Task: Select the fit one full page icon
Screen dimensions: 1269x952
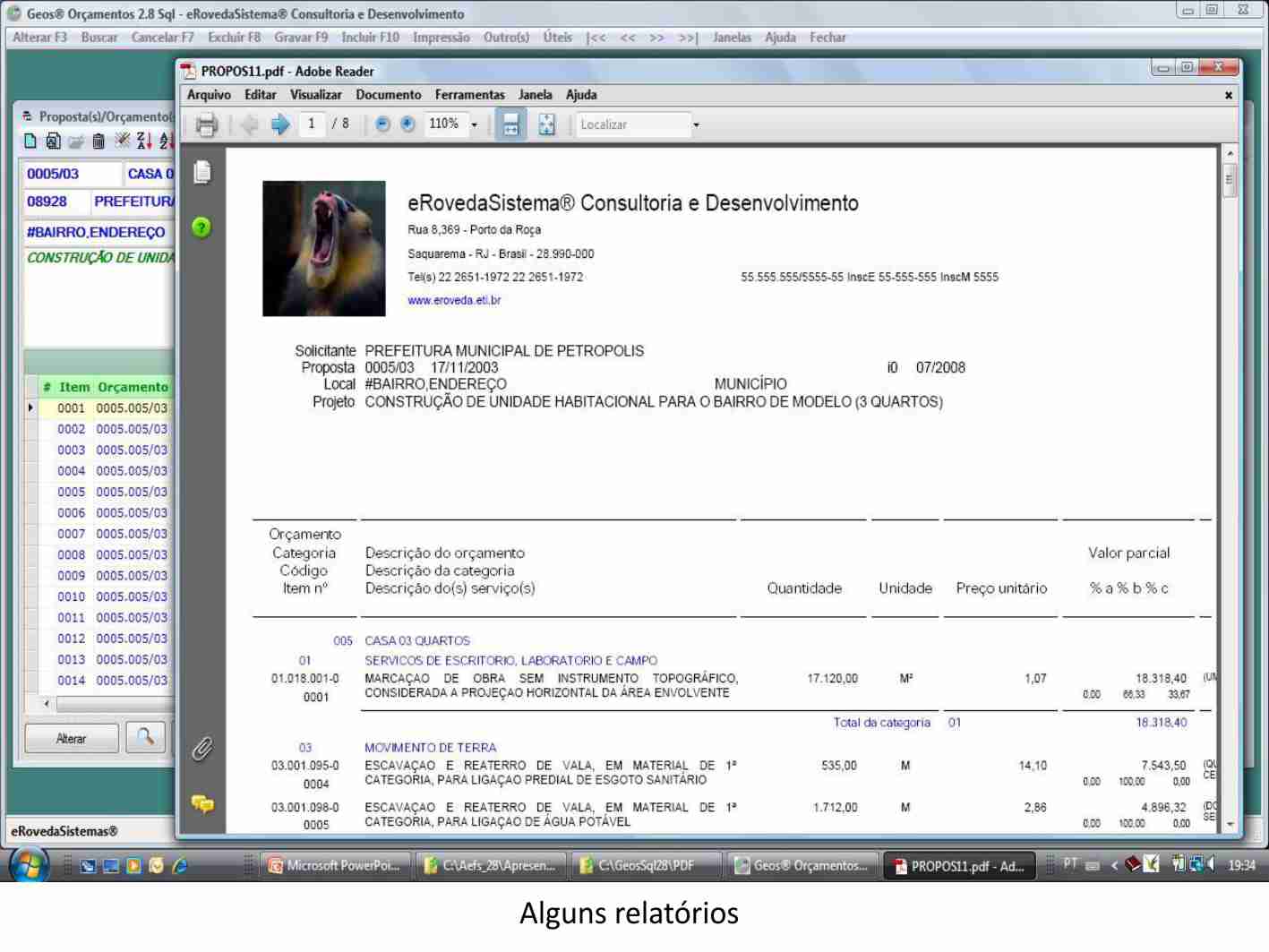Action: [546, 124]
